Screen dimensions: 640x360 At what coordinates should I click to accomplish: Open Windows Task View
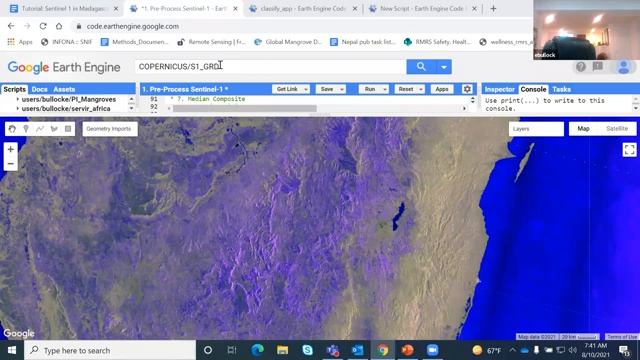click(232, 350)
